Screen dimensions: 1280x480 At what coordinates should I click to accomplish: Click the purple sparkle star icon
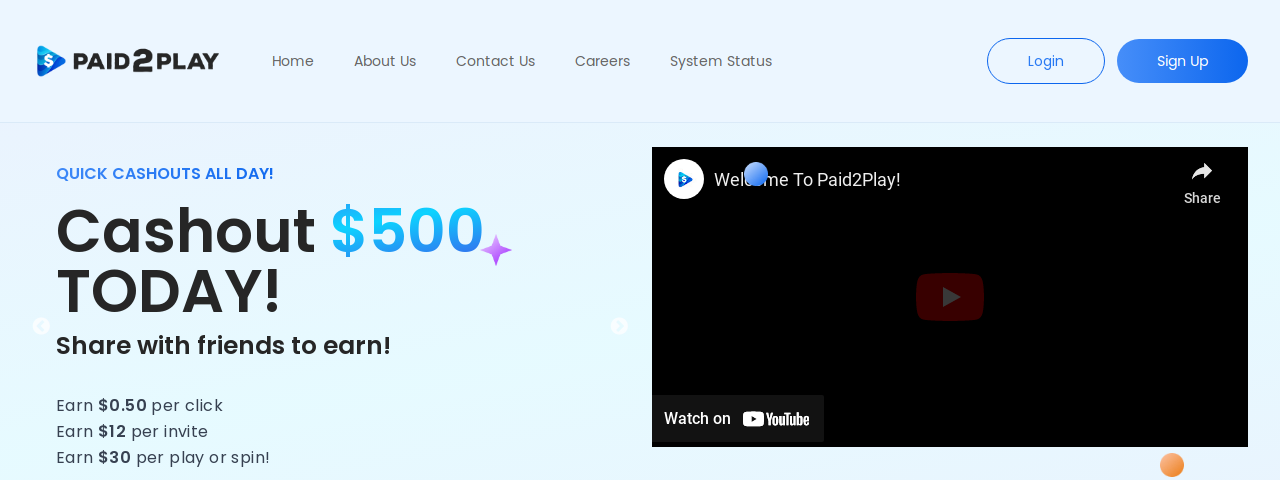[x=496, y=250]
